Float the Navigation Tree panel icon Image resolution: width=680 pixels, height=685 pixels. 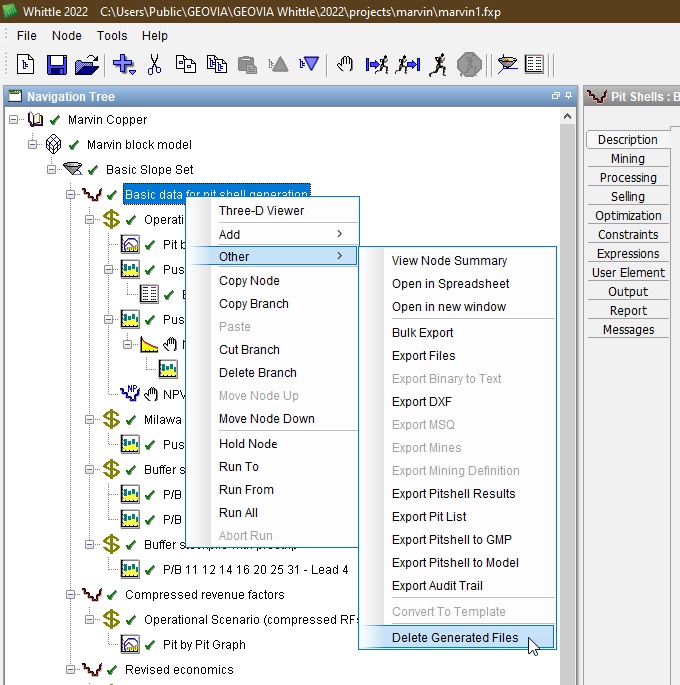pyautogui.click(x=556, y=95)
